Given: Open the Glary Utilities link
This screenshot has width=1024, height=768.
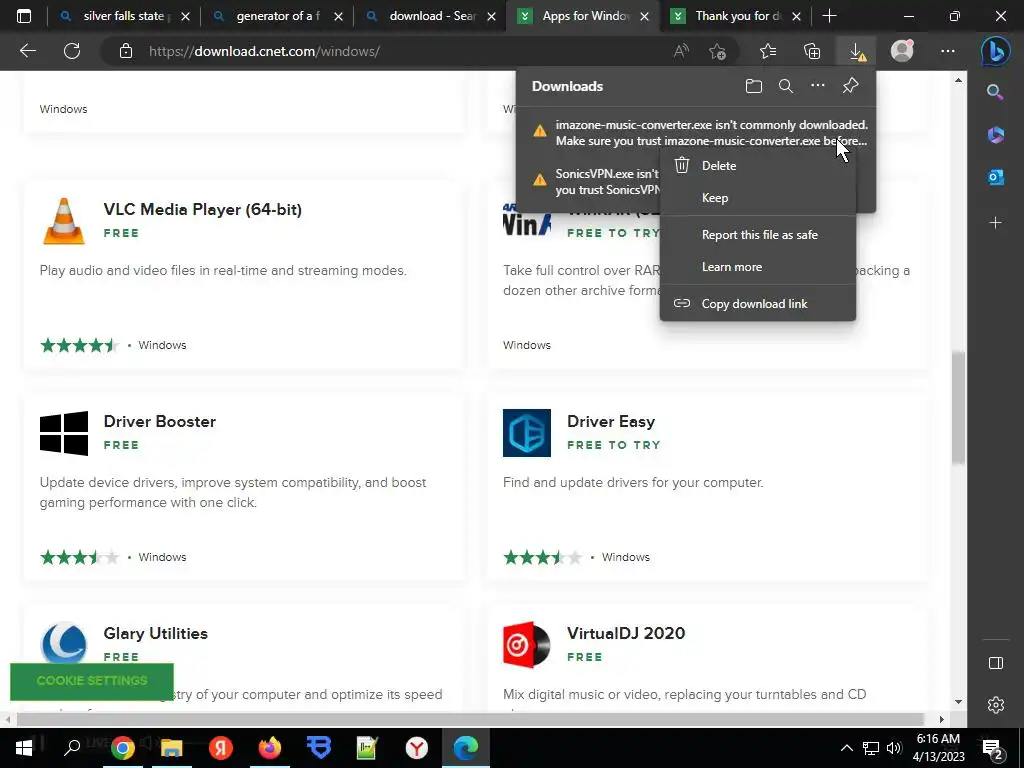Looking at the screenshot, I should click(155, 633).
